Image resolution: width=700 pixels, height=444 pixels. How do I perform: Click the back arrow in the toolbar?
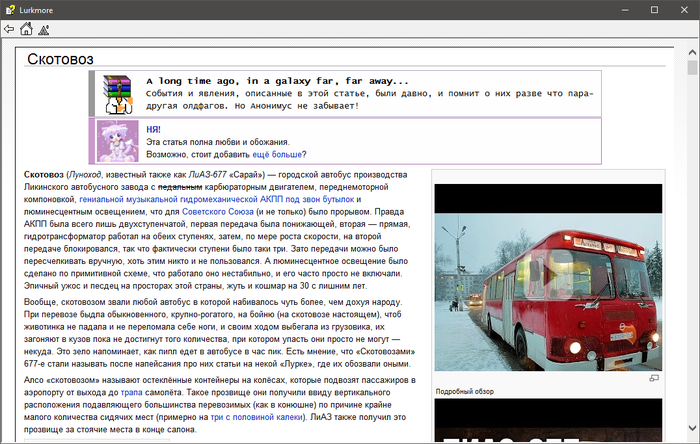point(9,29)
